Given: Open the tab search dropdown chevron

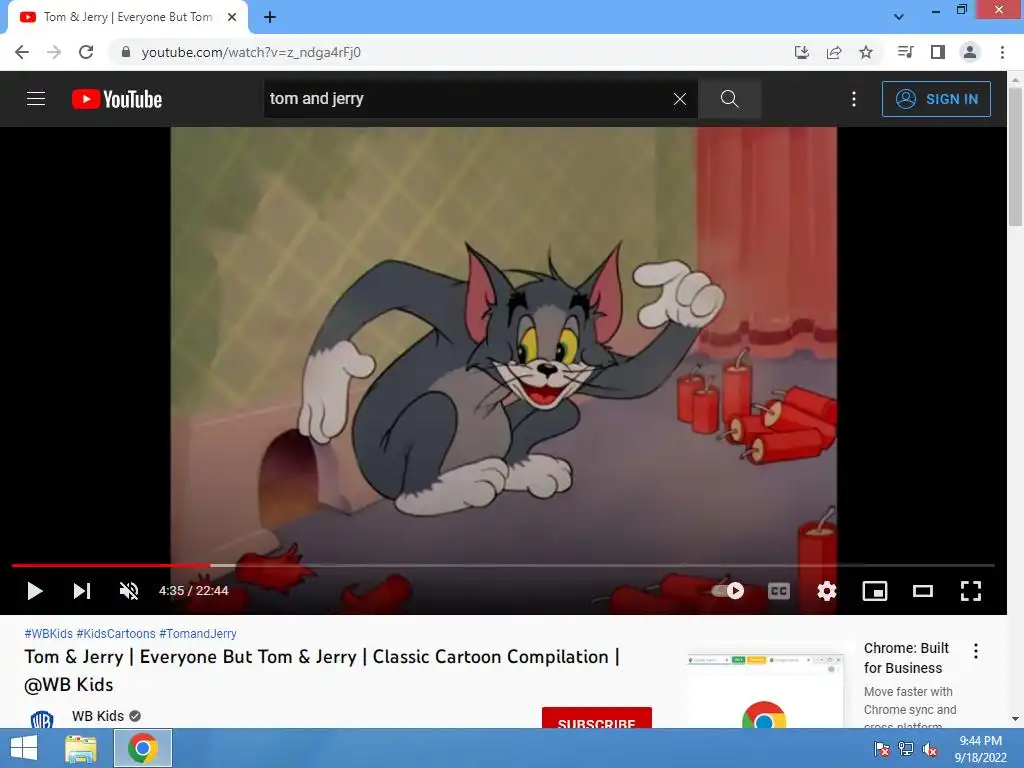Looking at the screenshot, I should [x=899, y=17].
